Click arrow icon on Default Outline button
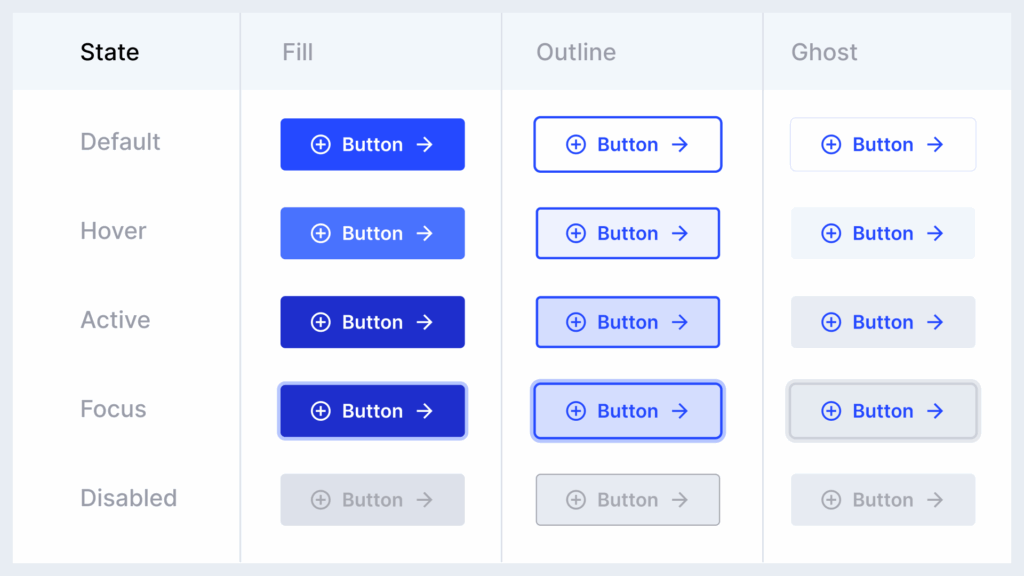The image size is (1024, 576). (x=680, y=145)
